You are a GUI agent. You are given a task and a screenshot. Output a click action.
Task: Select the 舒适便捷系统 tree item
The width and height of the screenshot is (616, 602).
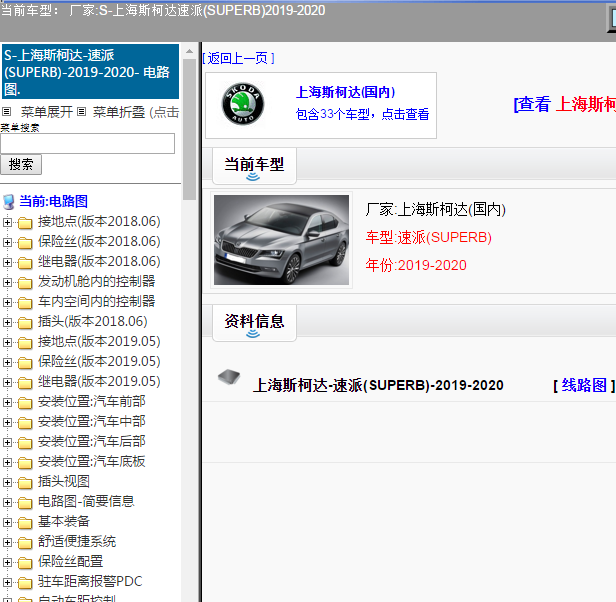click(x=77, y=542)
